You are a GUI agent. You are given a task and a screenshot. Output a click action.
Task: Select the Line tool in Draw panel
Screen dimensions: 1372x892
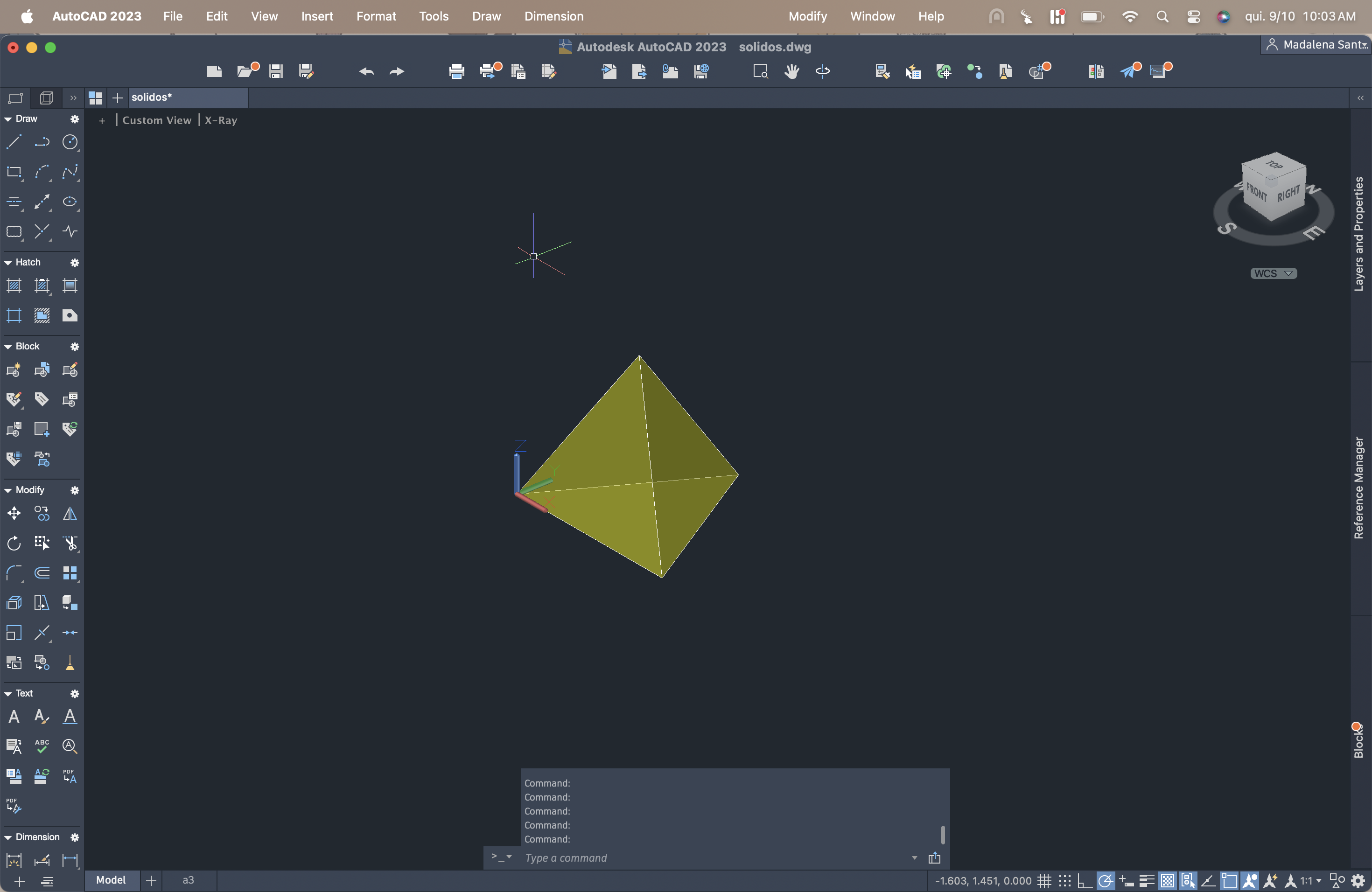(14, 142)
